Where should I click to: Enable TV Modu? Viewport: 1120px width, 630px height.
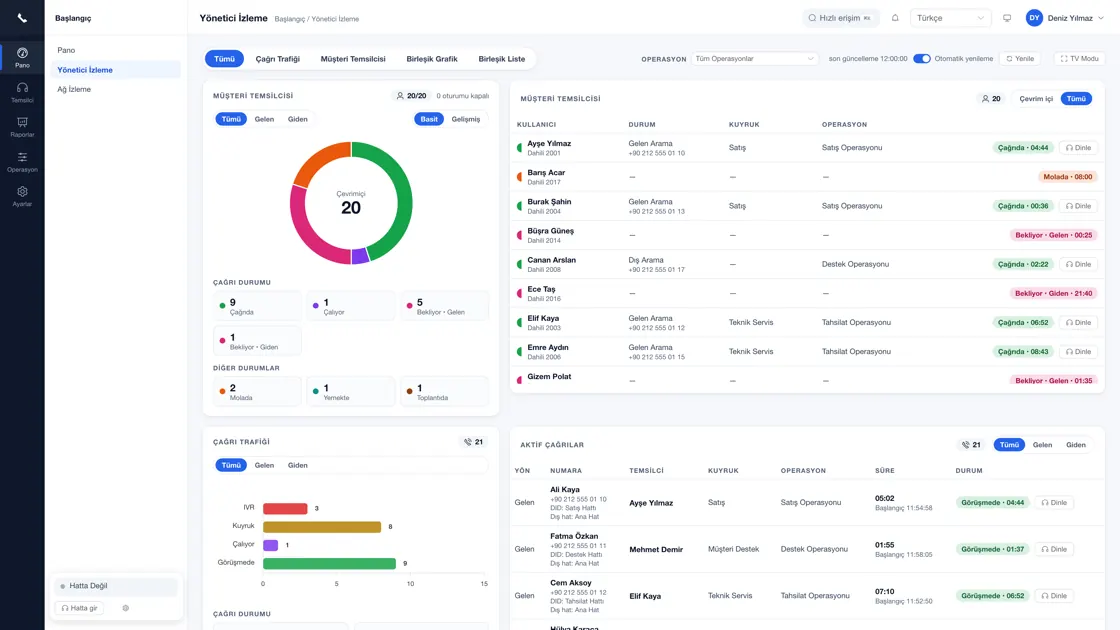(1079, 59)
